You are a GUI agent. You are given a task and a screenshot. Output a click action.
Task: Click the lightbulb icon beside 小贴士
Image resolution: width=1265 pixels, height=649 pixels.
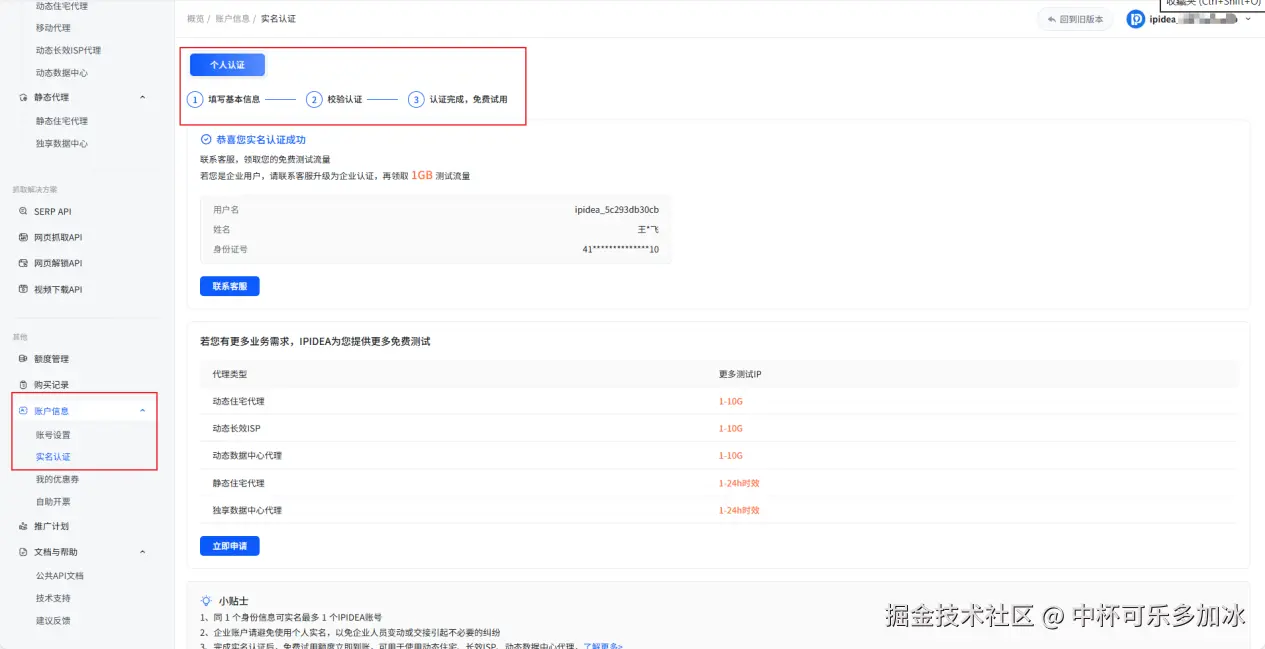point(206,601)
